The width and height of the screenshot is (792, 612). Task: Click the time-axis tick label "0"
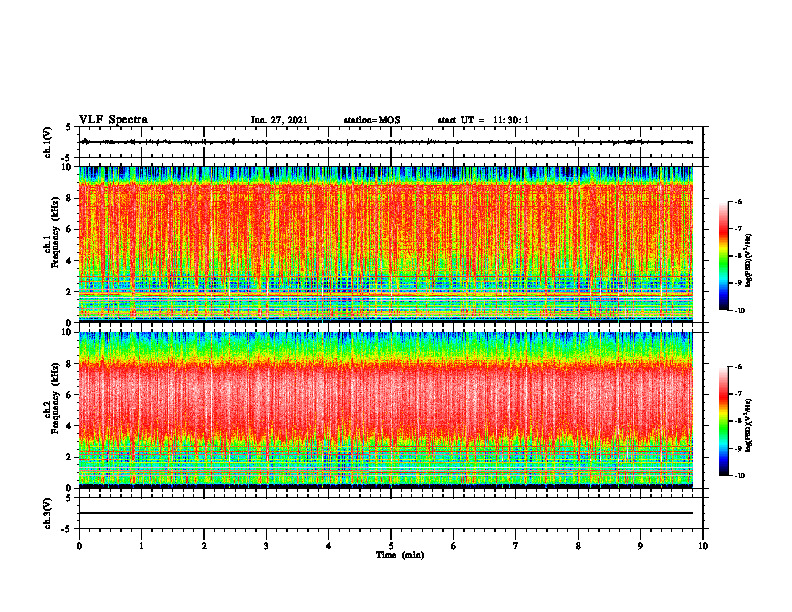click(79, 546)
